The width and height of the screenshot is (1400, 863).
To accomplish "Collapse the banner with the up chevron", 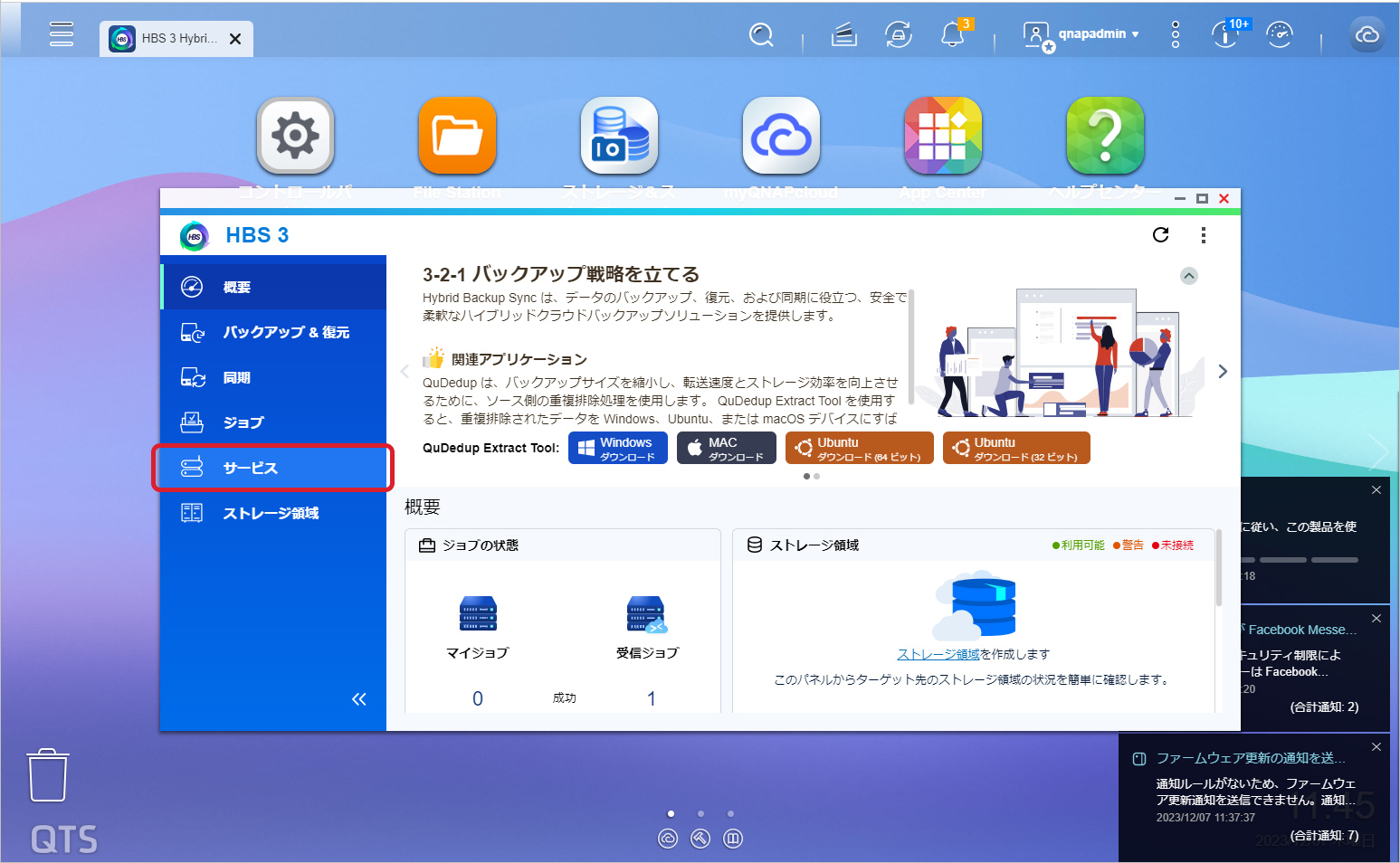I will pos(1189,276).
